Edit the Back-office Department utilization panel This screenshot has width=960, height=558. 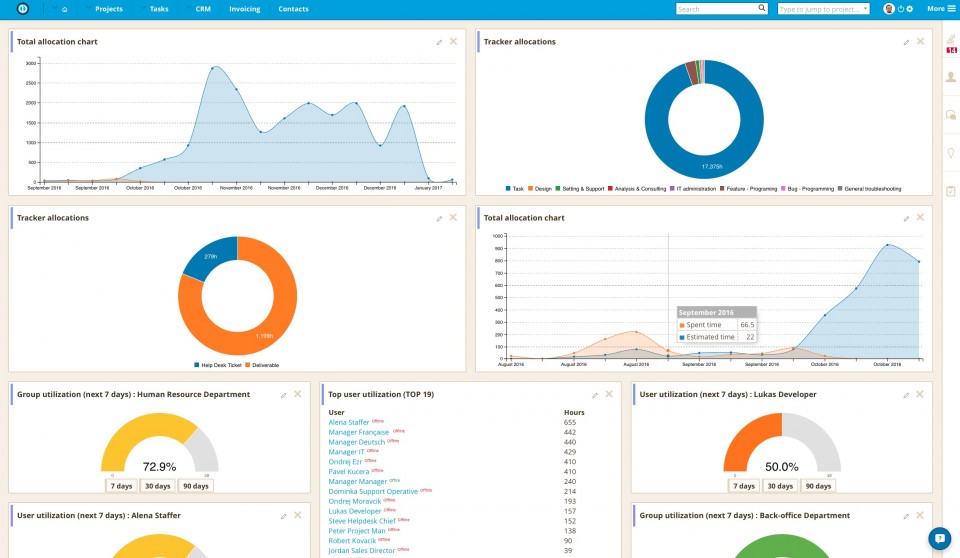(906, 516)
